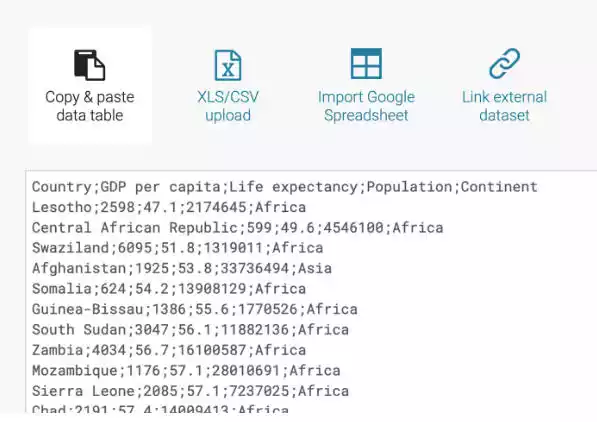Click the Somalia data row
The image size is (597, 422).
169,289
